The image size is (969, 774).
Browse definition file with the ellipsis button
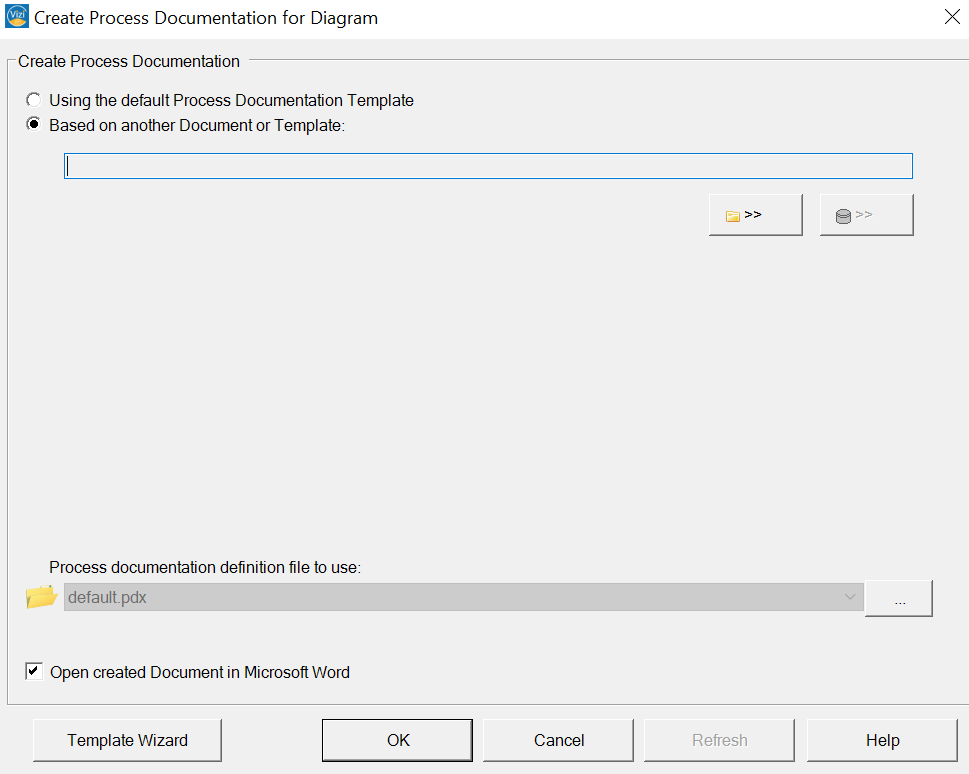point(899,598)
